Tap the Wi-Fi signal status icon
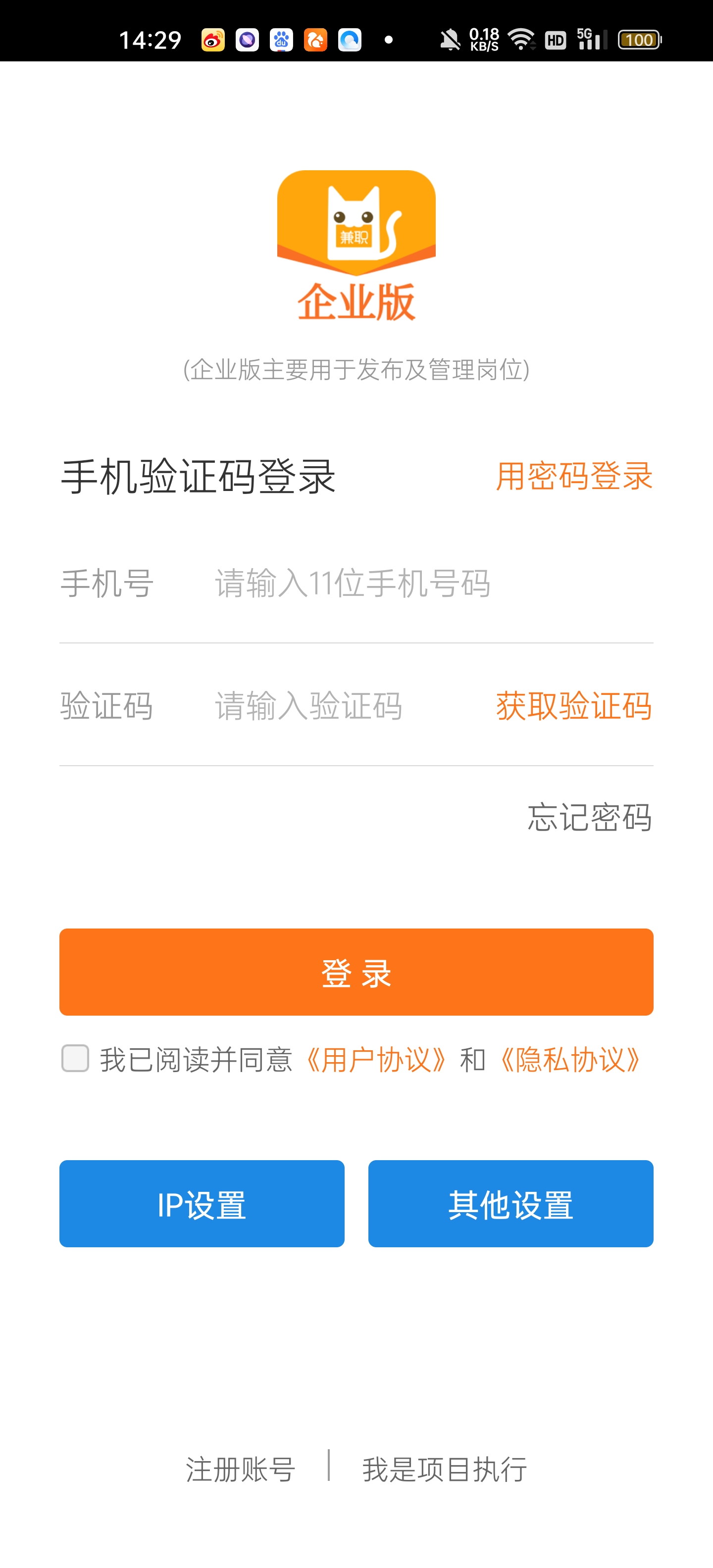Image resolution: width=713 pixels, height=1568 pixels. (x=521, y=40)
